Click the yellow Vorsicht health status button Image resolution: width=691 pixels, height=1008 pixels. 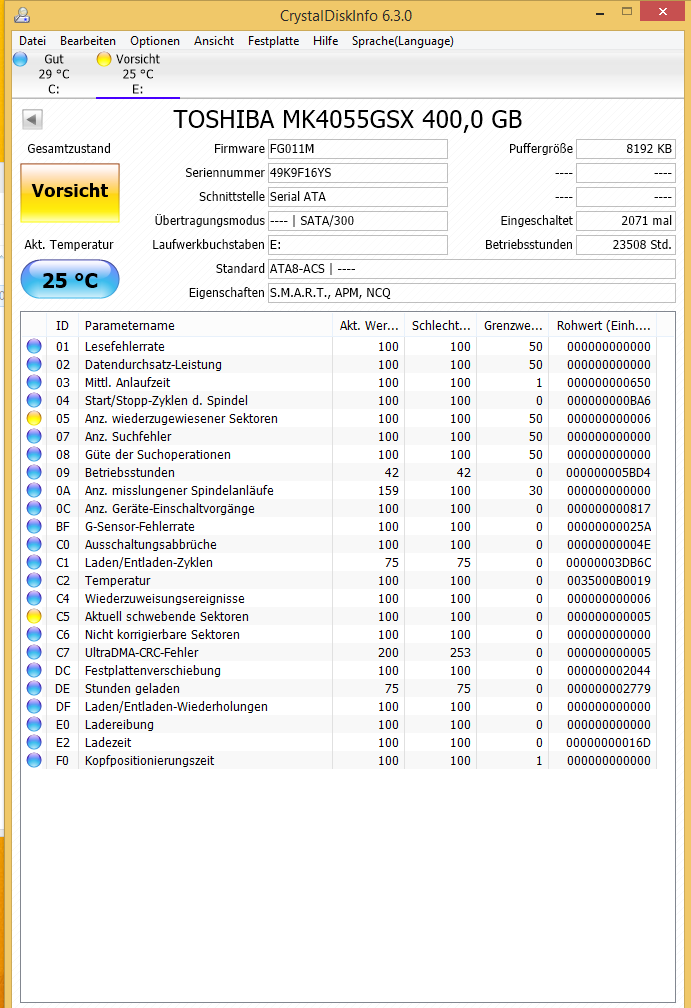tap(70, 192)
